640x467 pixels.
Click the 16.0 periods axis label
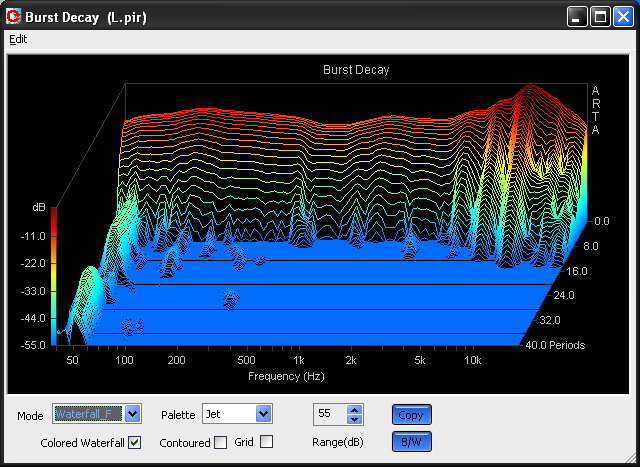point(576,271)
